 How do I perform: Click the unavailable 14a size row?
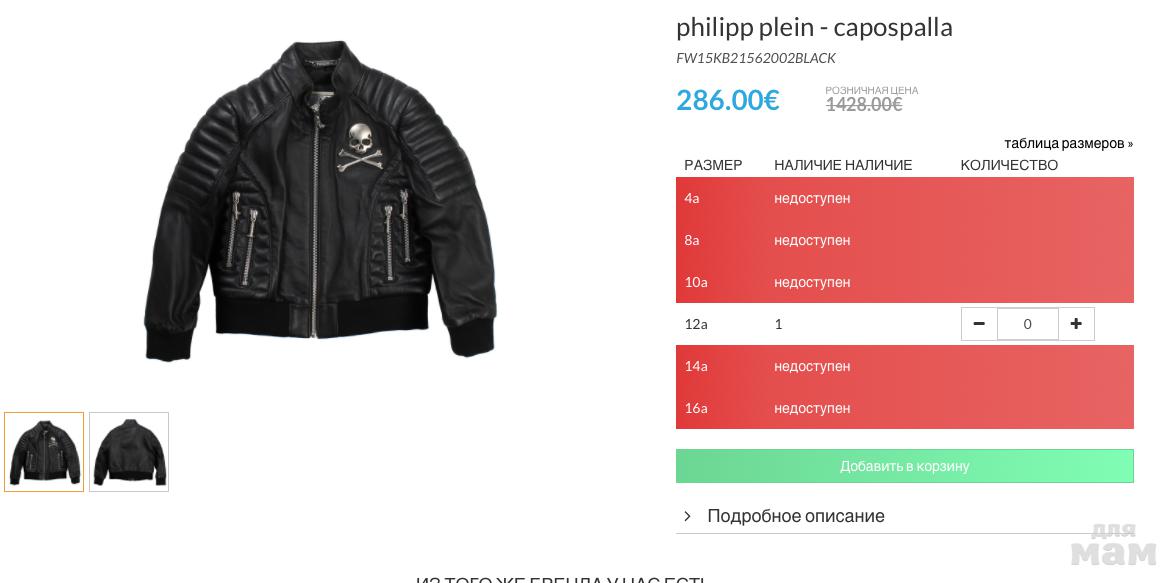pyautogui.click(x=904, y=366)
